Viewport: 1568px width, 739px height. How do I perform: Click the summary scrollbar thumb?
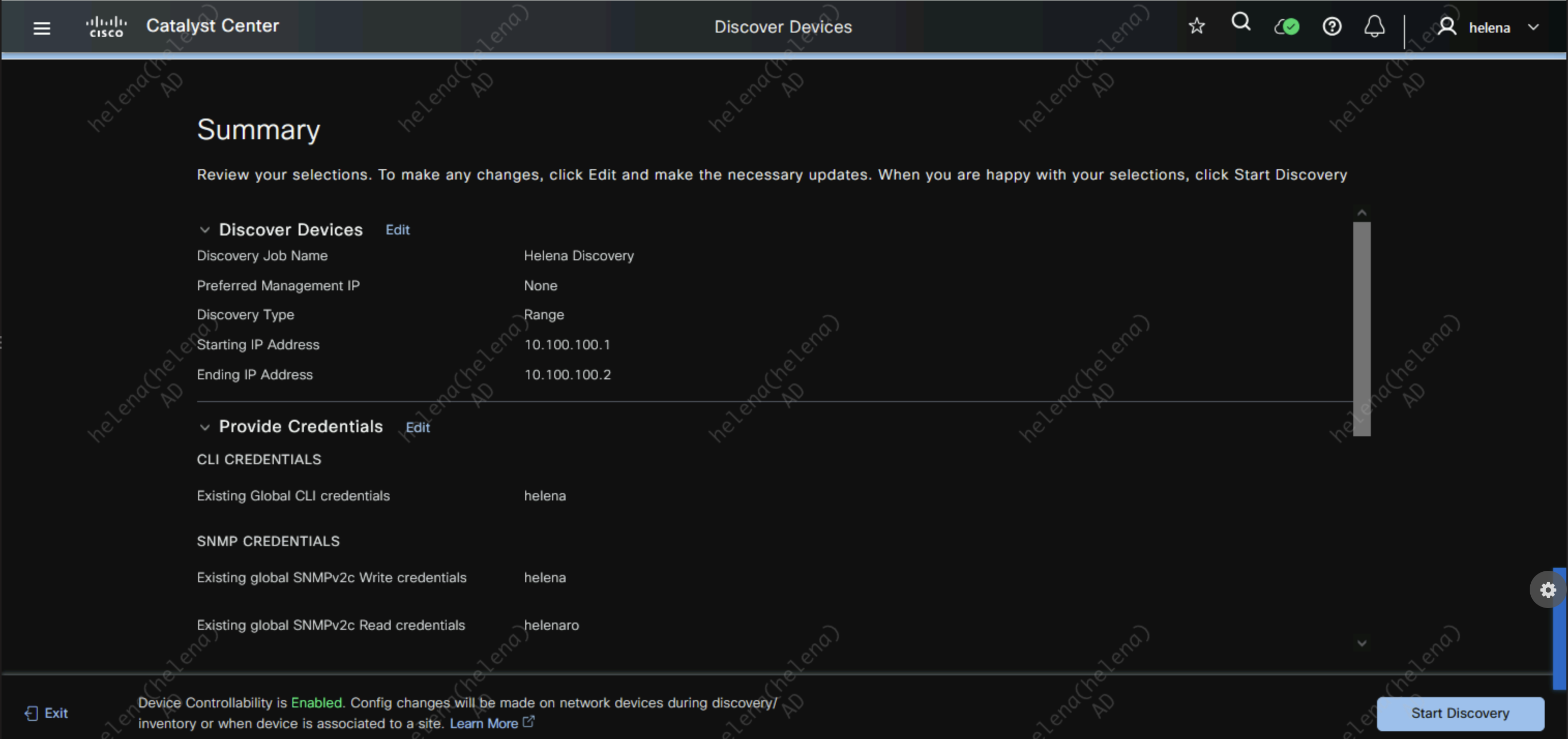pyautogui.click(x=1362, y=329)
